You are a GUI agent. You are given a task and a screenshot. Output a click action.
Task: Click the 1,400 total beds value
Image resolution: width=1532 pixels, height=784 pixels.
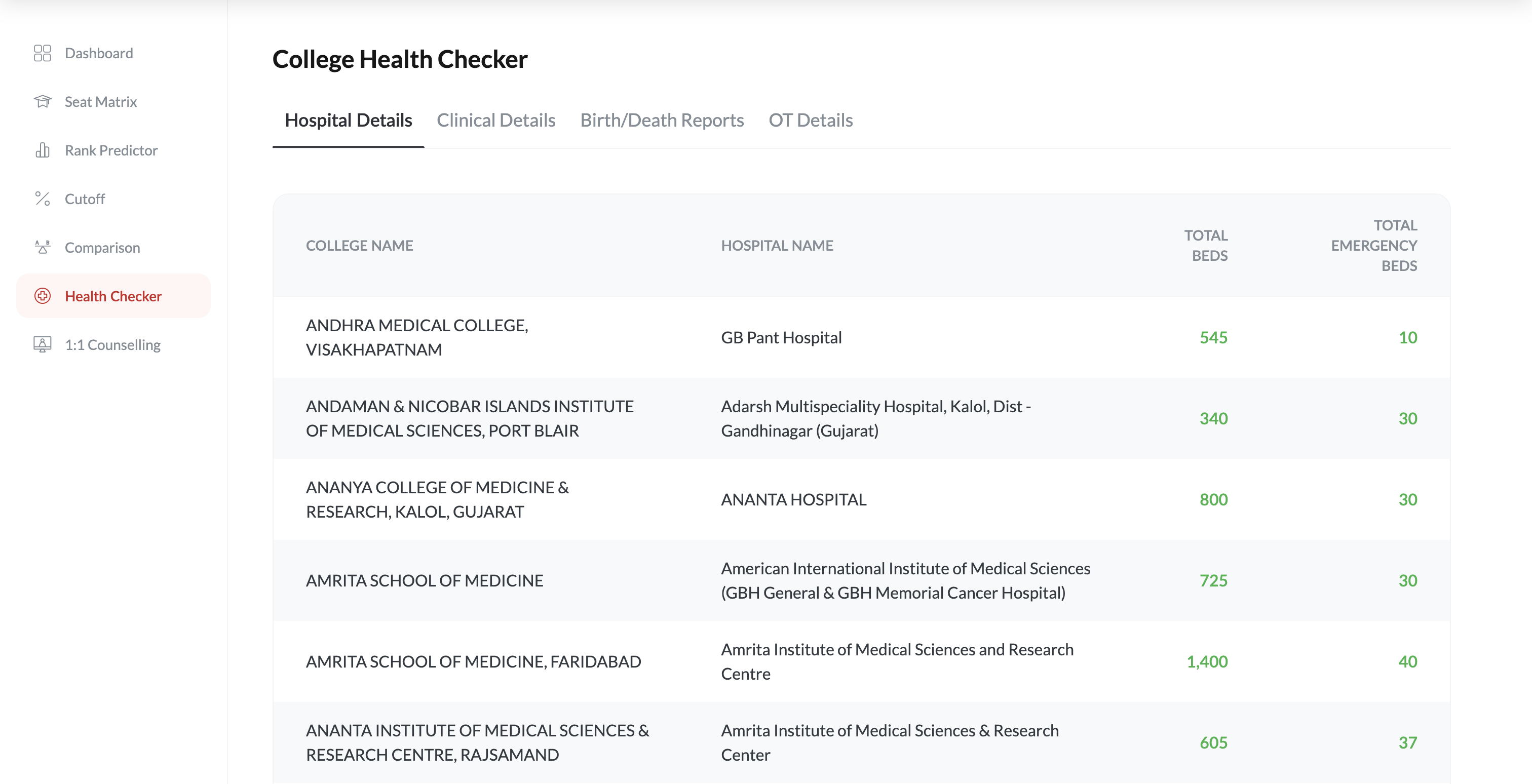[x=1207, y=661]
